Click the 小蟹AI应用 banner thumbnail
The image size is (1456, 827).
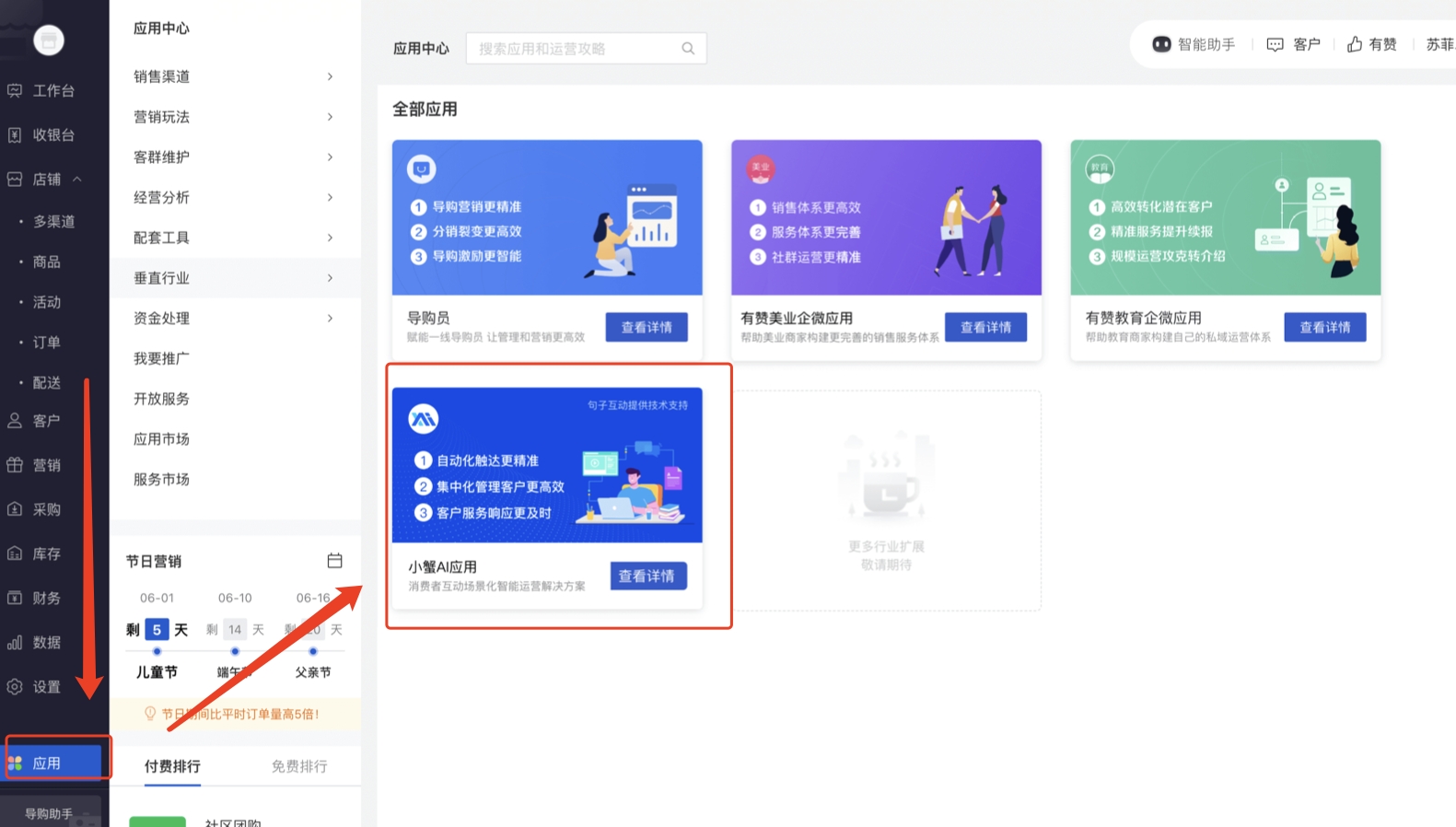click(x=547, y=465)
